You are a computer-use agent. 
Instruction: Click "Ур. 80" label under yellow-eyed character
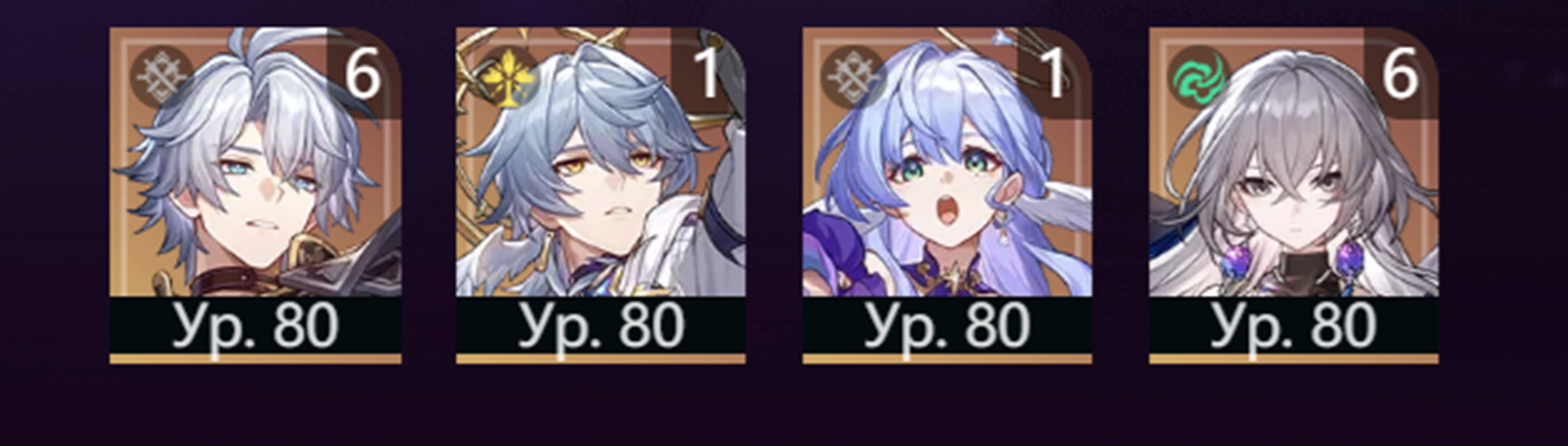click(x=601, y=326)
